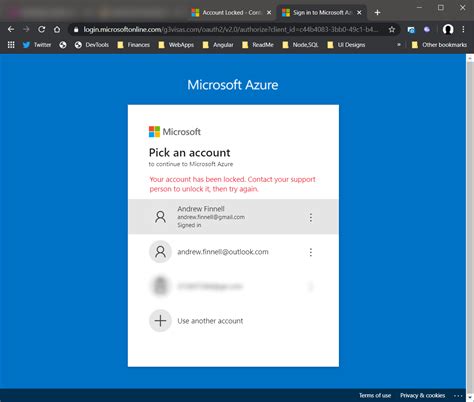Minimize the browser window
Image resolution: width=474 pixels, height=402 pixels.
click(x=419, y=7)
